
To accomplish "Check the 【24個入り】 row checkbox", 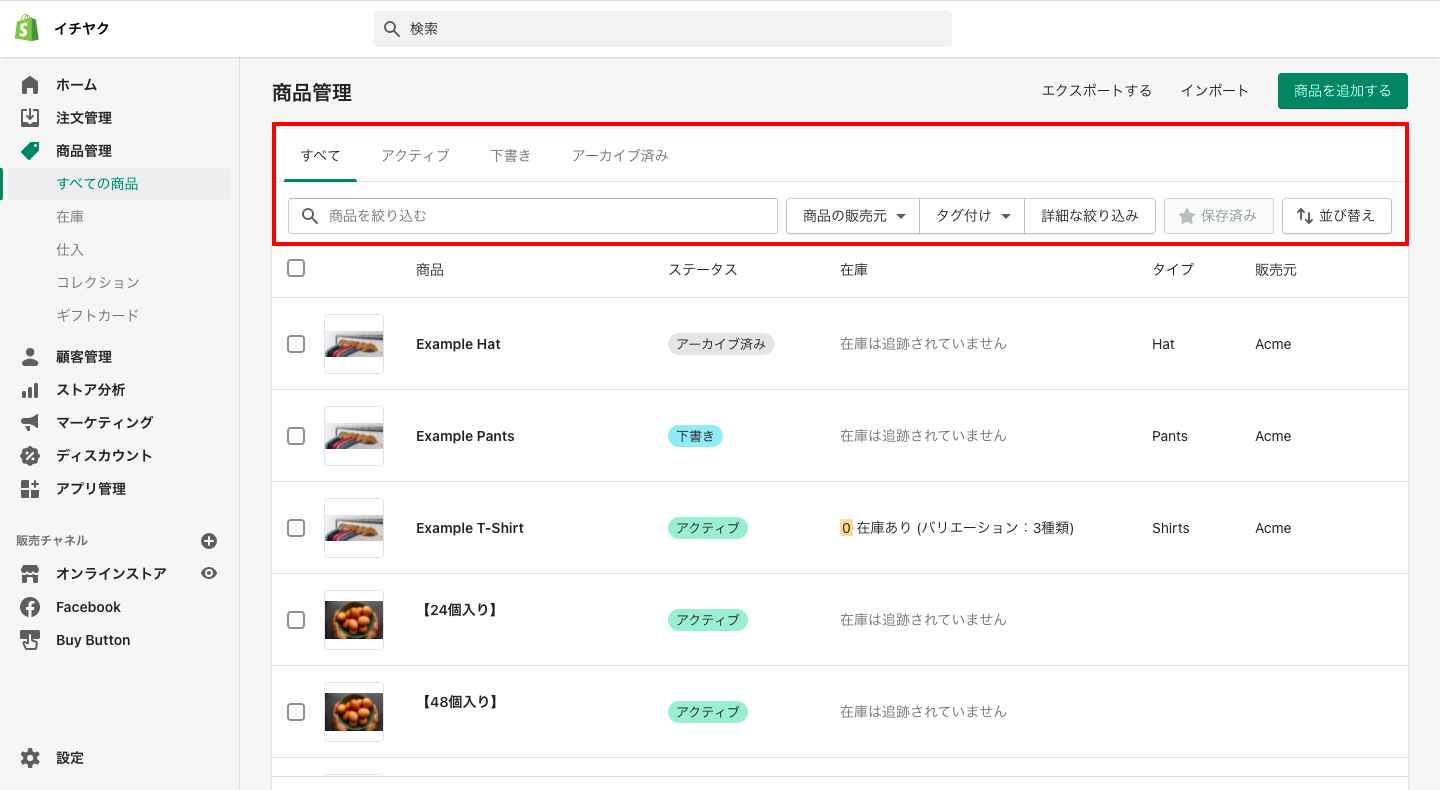I will tap(296, 620).
